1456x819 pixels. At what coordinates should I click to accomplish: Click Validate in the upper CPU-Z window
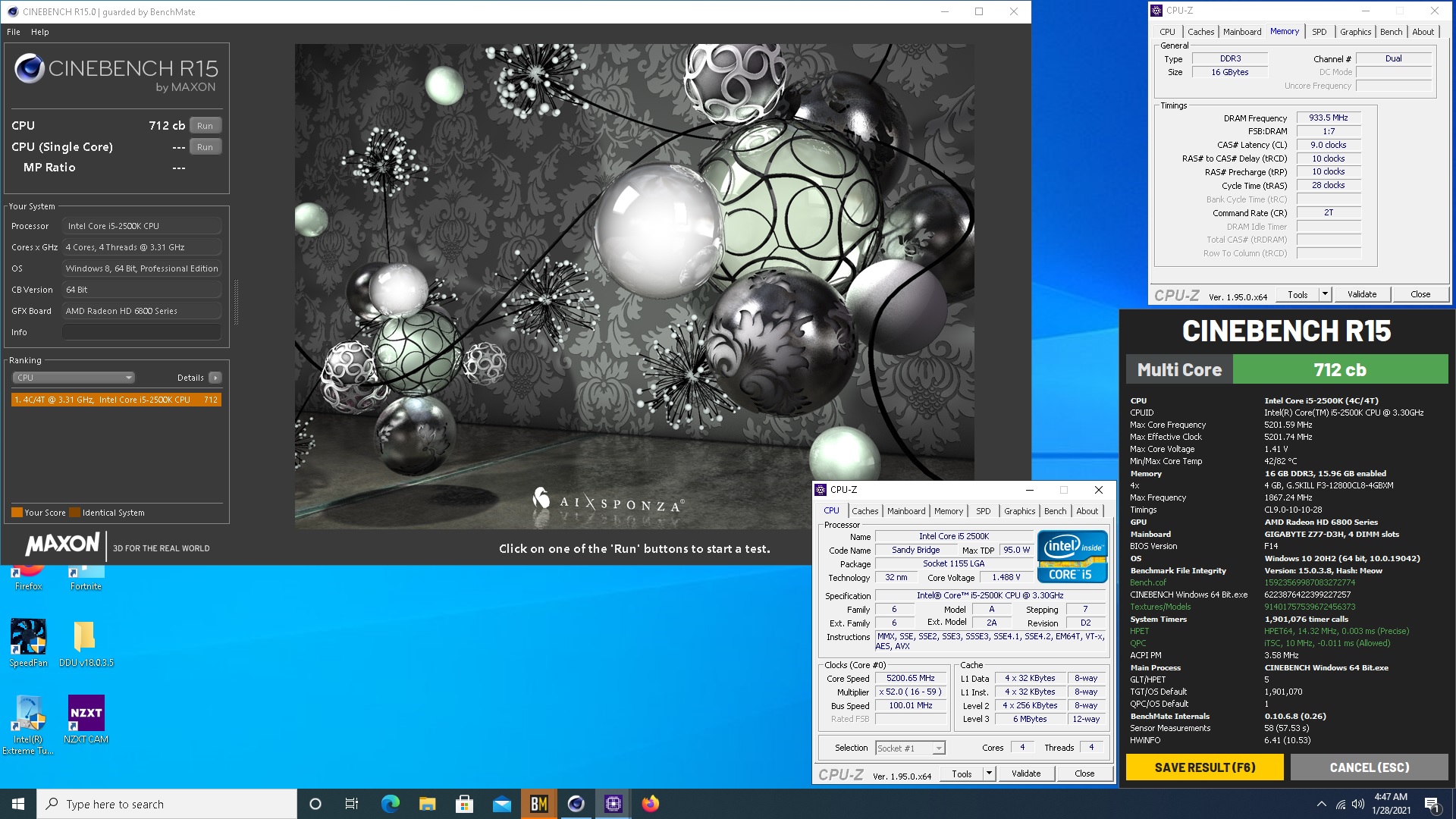1362,294
